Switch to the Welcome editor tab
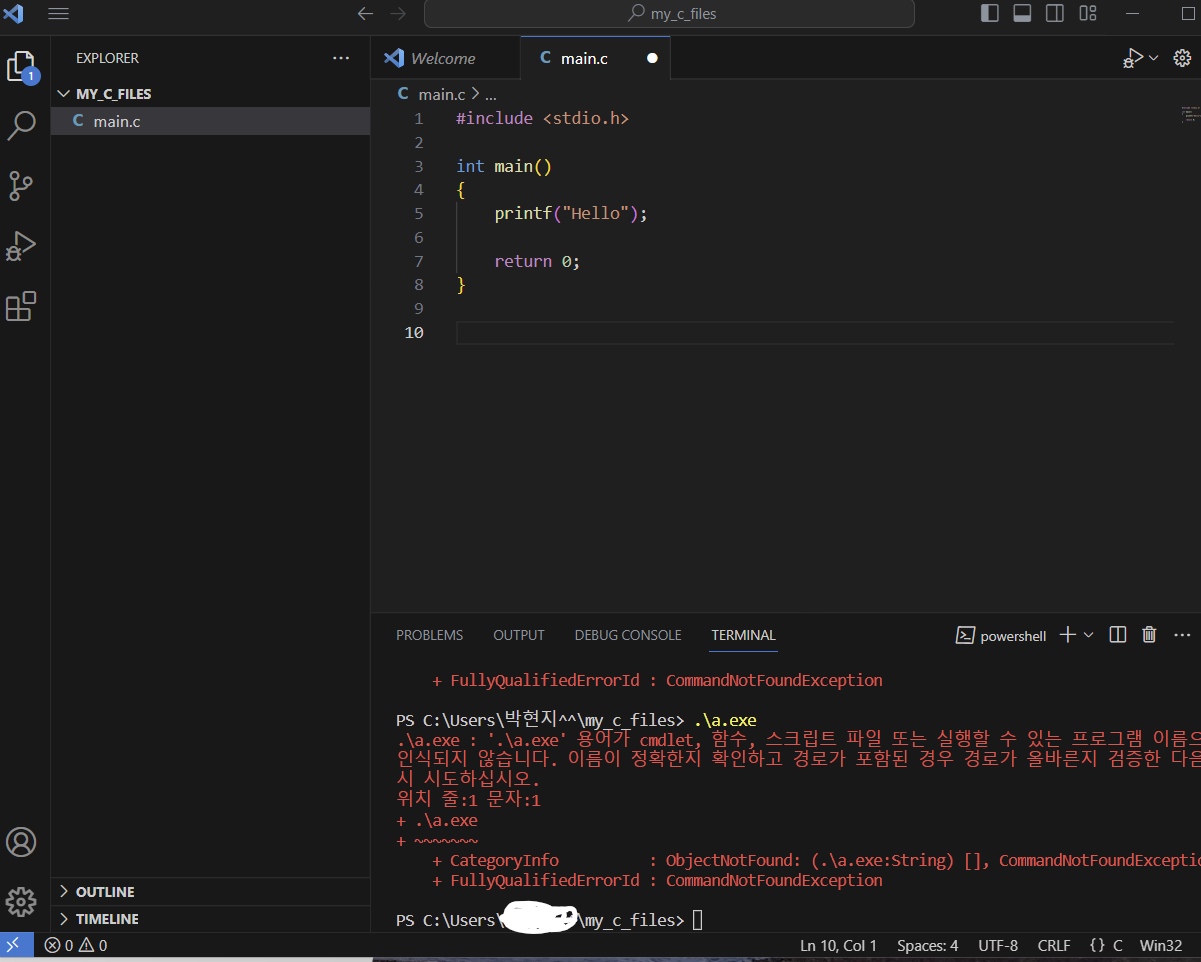This screenshot has width=1201, height=962. (x=442, y=58)
